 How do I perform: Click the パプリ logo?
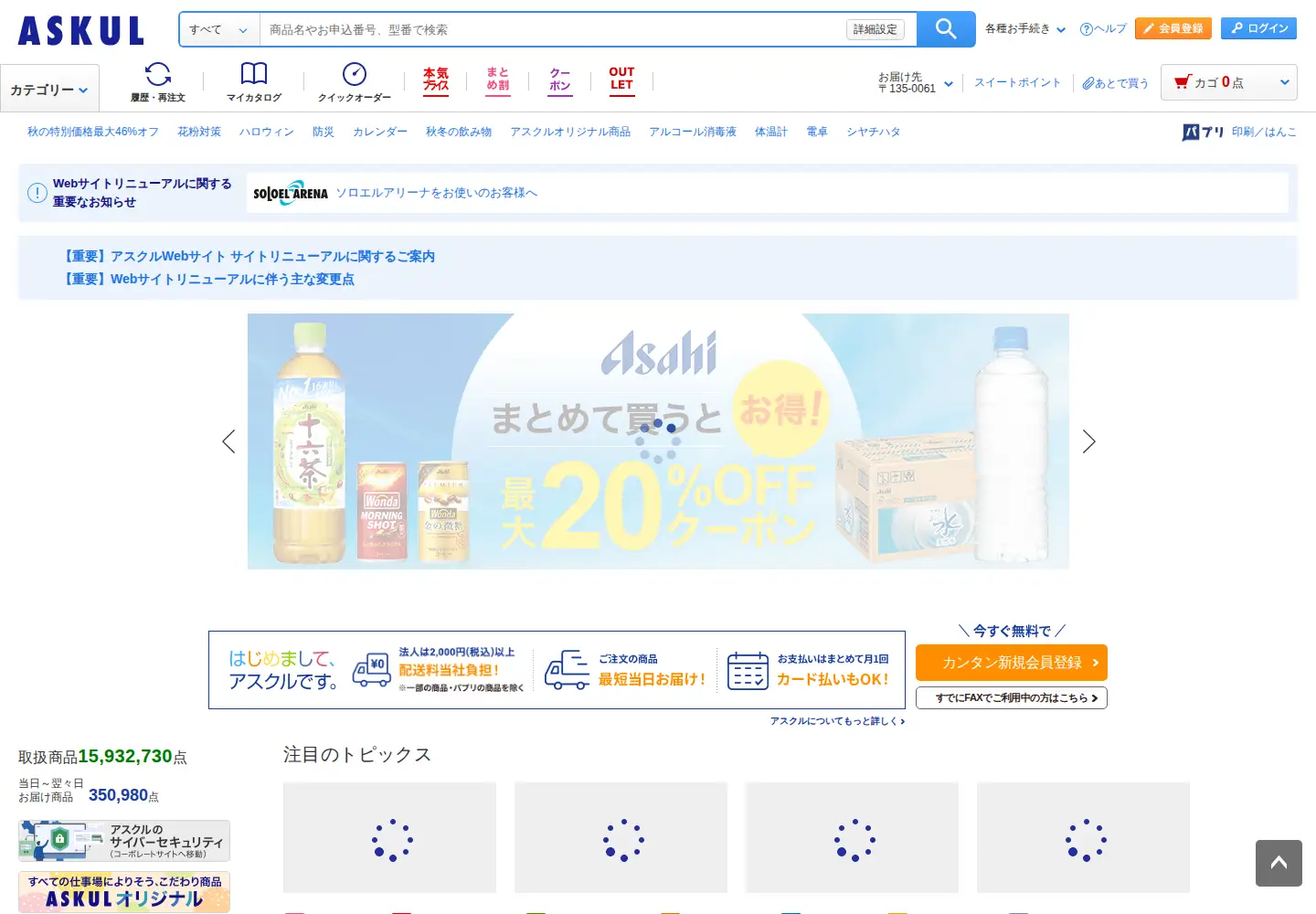(1203, 133)
